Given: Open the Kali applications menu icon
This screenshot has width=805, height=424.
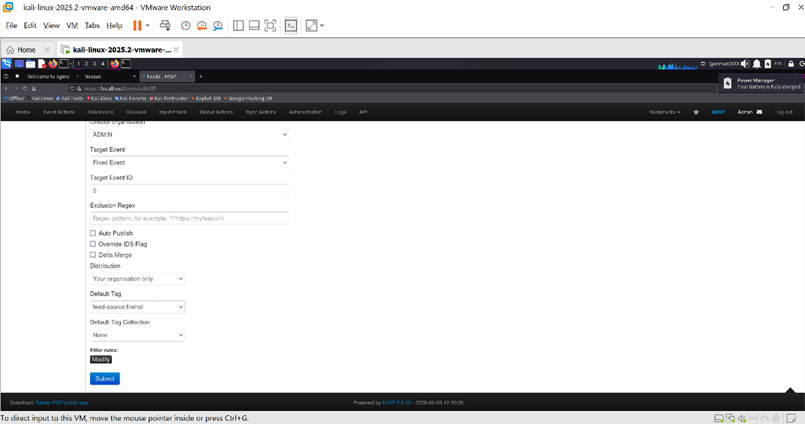Looking at the screenshot, I should pyautogui.click(x=6, y=64).
